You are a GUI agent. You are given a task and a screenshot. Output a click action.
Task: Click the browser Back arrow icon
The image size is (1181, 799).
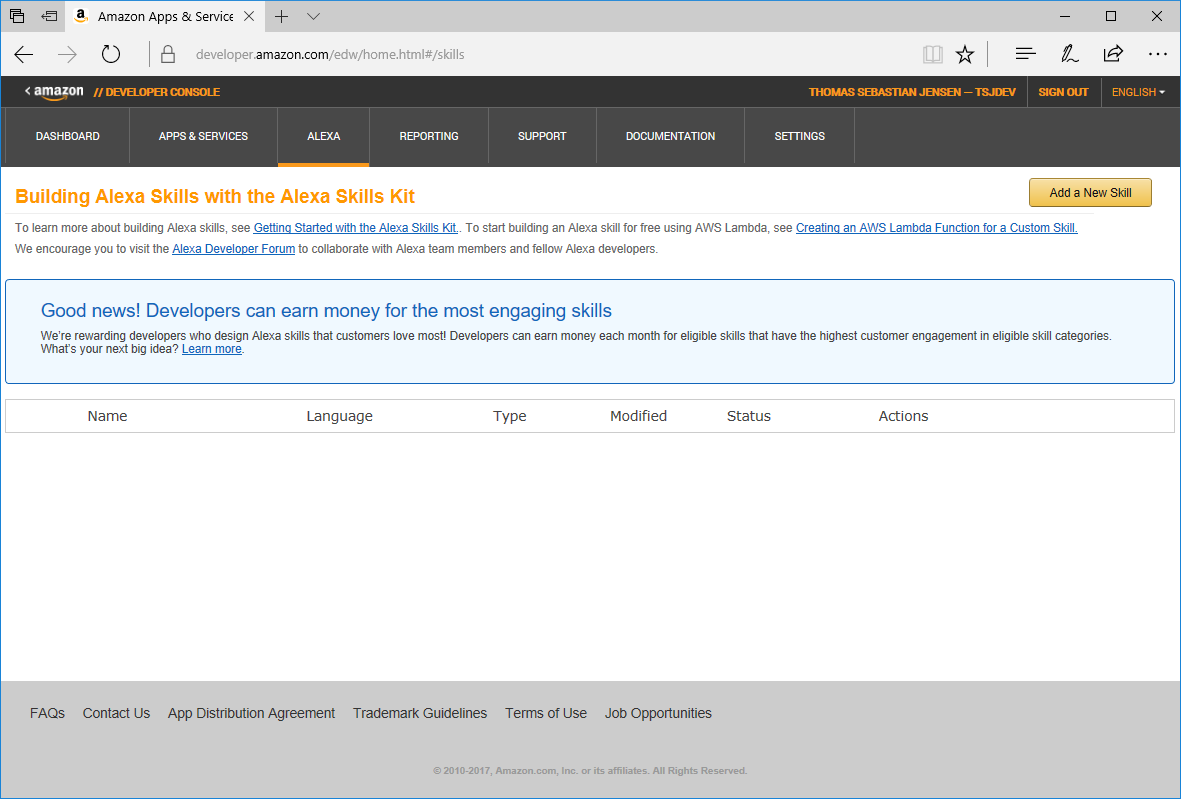point(24,54)
